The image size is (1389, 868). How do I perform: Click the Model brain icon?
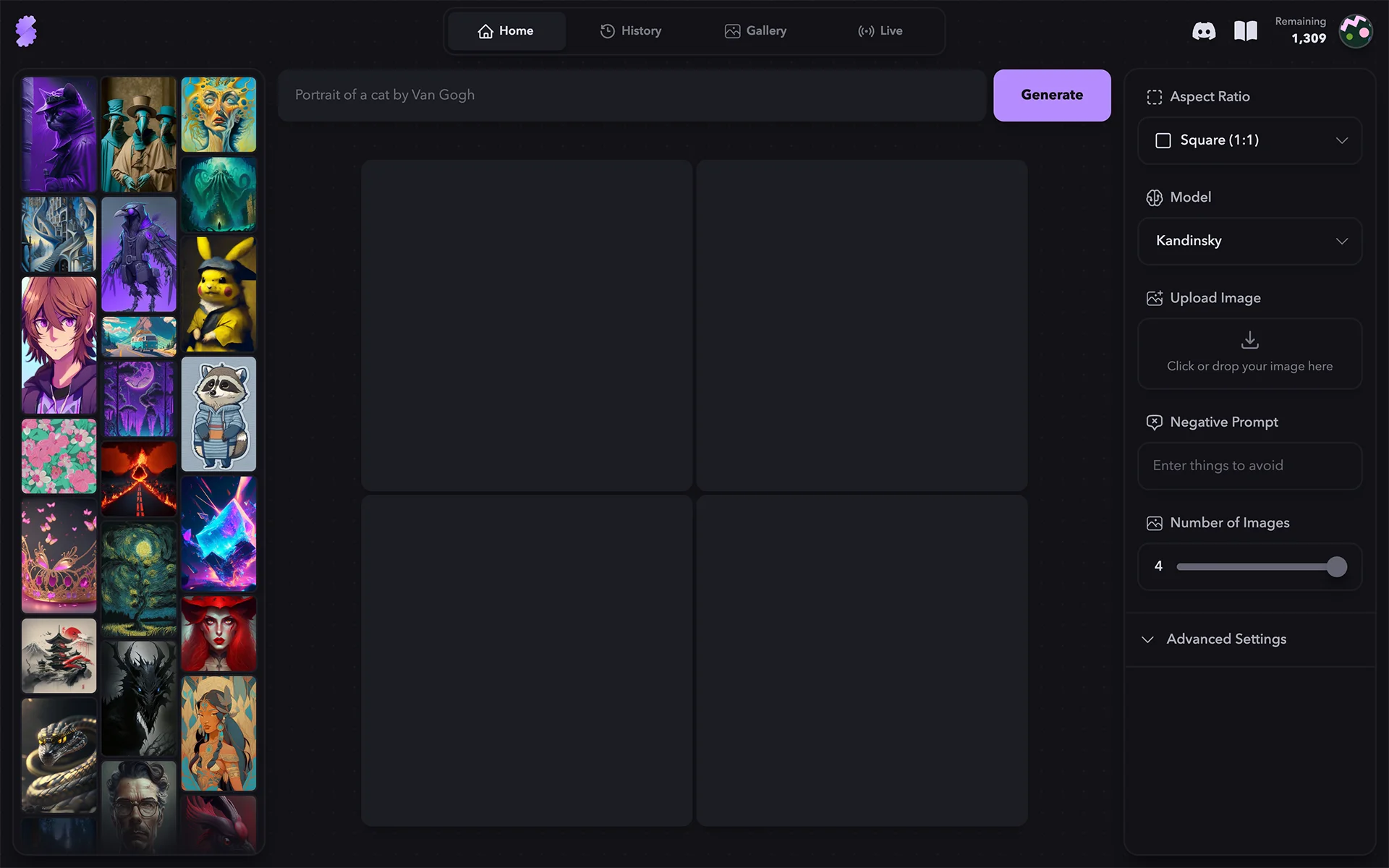click(1154, 197)
